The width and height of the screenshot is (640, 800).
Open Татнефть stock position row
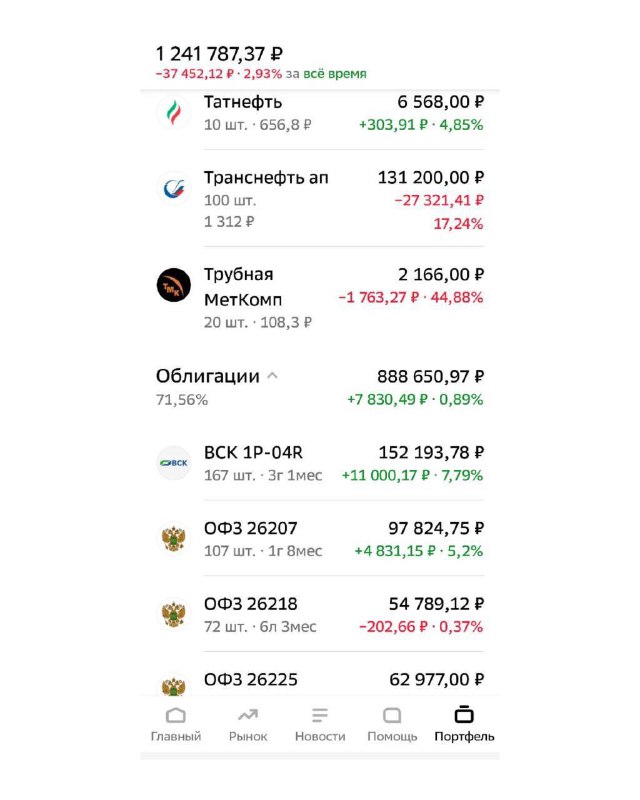(x=320, y=113)
